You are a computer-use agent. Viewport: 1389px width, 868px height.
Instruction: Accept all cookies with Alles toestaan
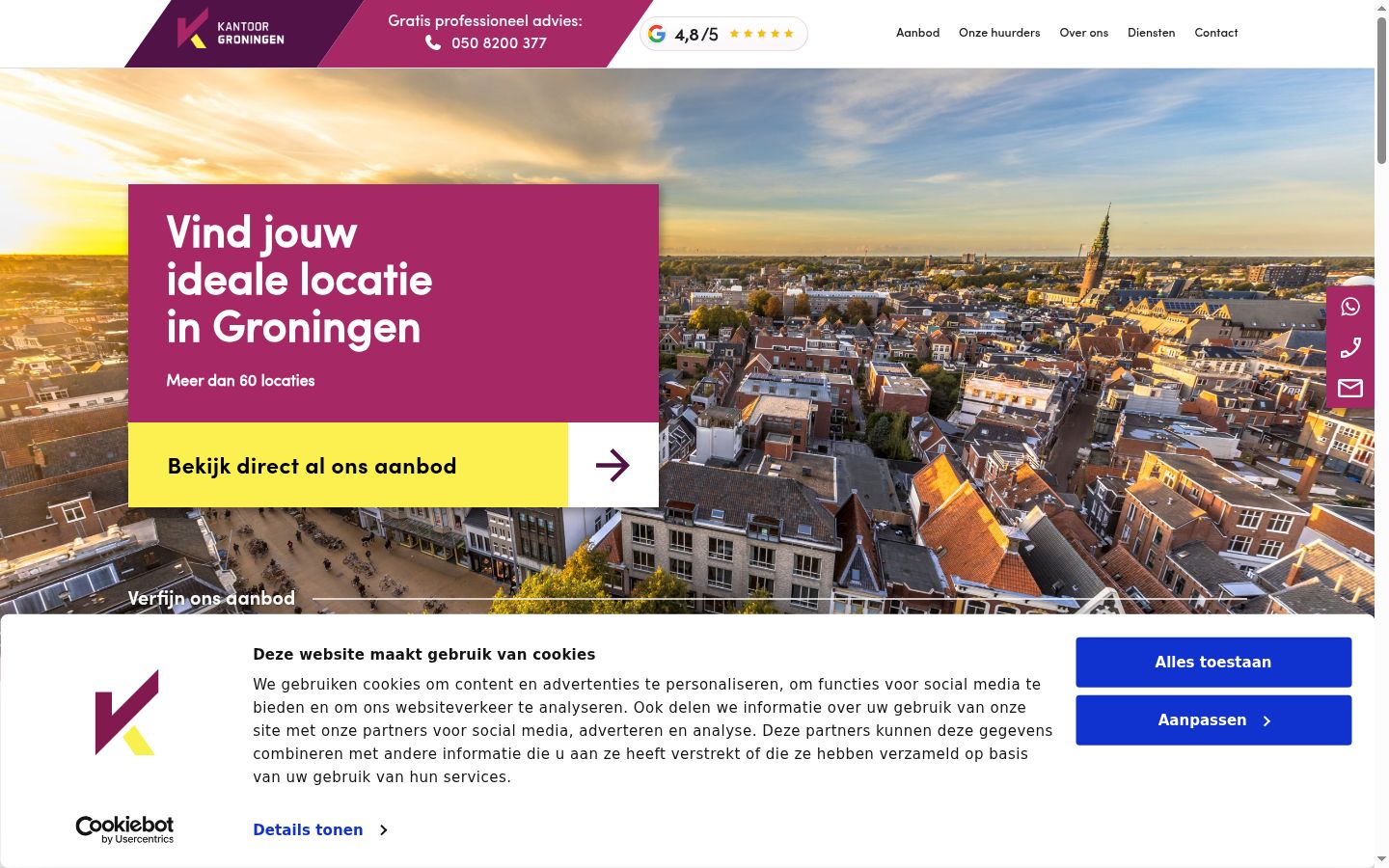[x=1213, y=663]
